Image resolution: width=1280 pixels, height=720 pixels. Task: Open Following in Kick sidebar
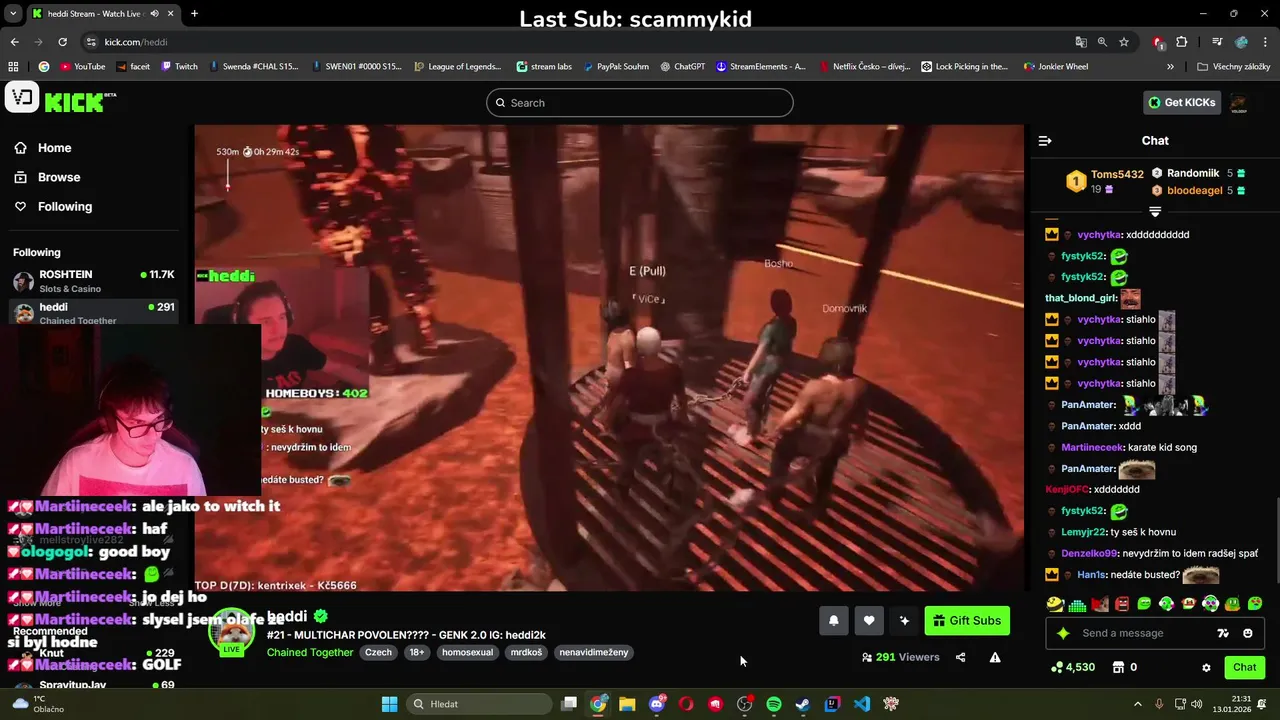point(53,206)
